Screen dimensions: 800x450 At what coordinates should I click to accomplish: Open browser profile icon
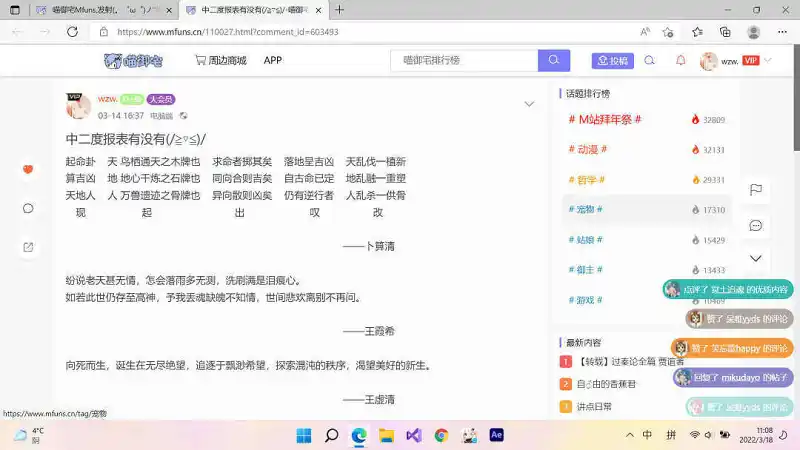[753, 32]
